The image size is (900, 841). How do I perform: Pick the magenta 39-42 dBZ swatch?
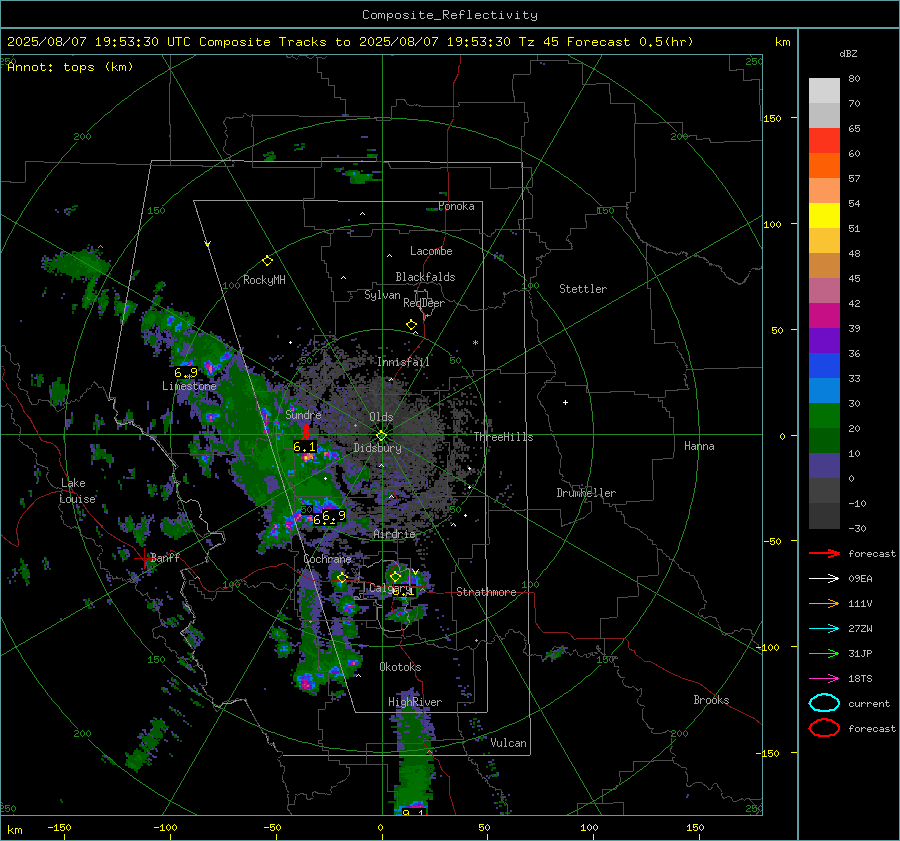[824, 316]
